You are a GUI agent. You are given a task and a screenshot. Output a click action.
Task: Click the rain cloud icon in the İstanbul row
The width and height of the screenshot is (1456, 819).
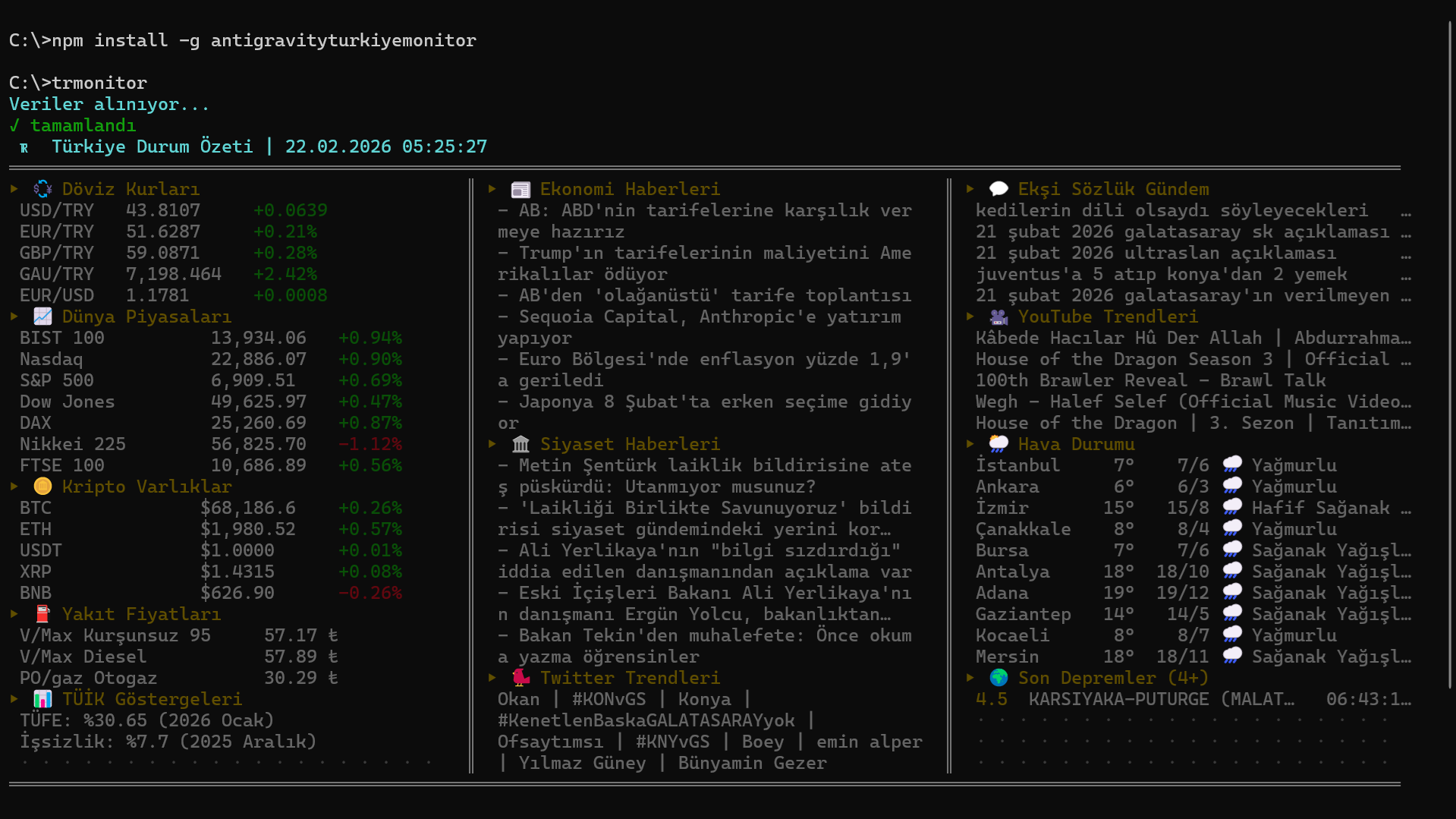tap(1232, 465)
